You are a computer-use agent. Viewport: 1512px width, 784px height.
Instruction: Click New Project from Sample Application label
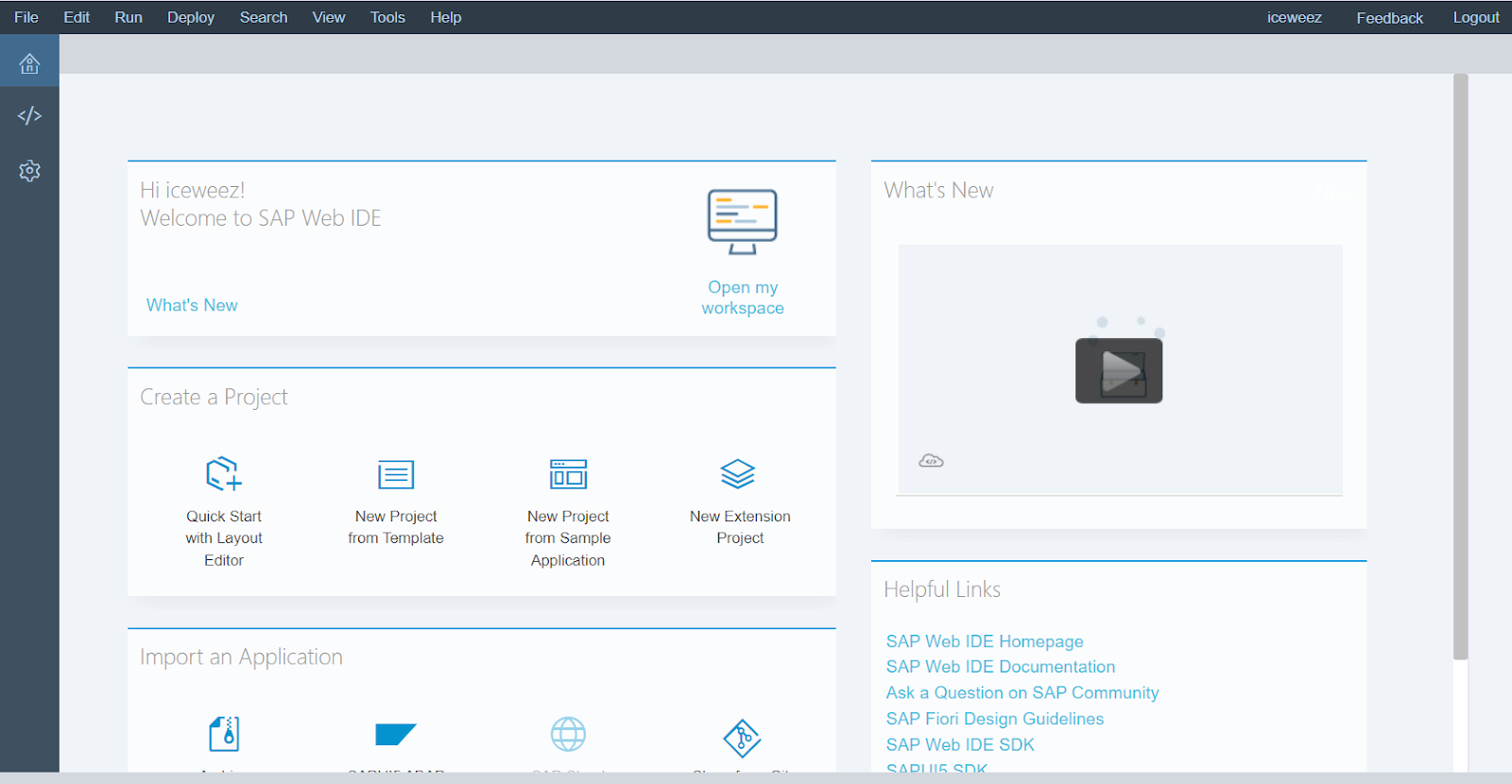coord(568,538)
